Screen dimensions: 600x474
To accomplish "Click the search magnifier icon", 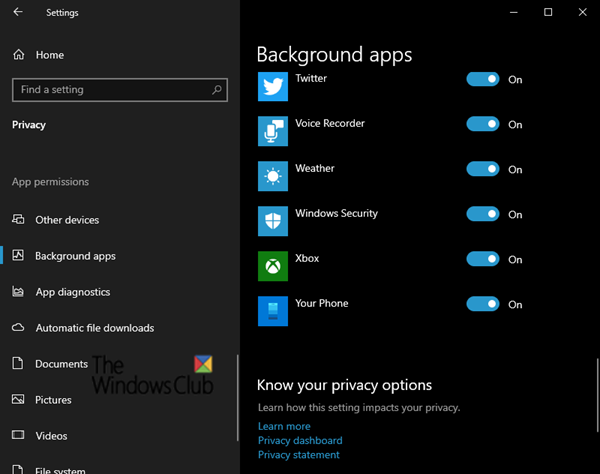I will click(217, 90).
